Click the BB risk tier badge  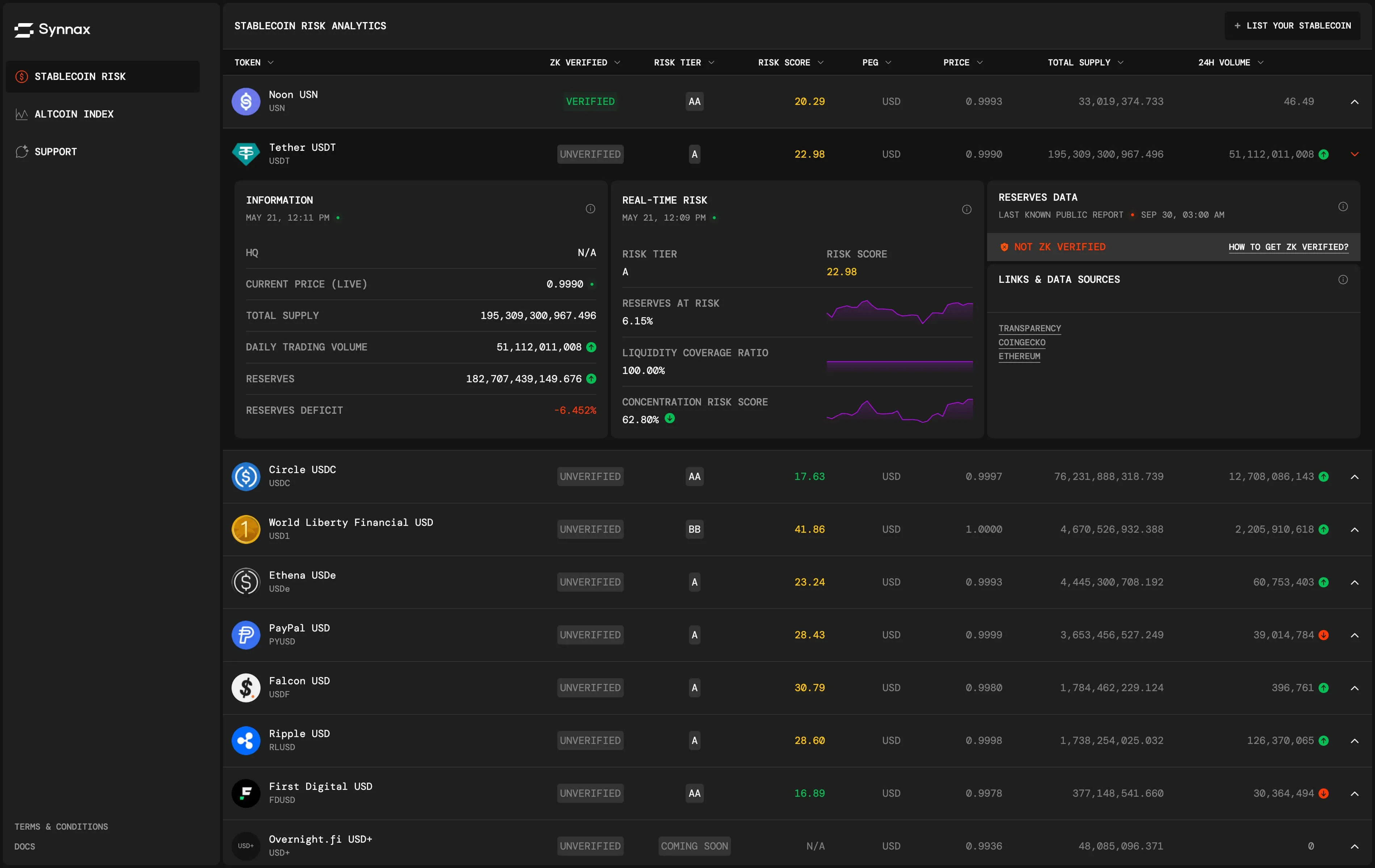pos(694,529)
